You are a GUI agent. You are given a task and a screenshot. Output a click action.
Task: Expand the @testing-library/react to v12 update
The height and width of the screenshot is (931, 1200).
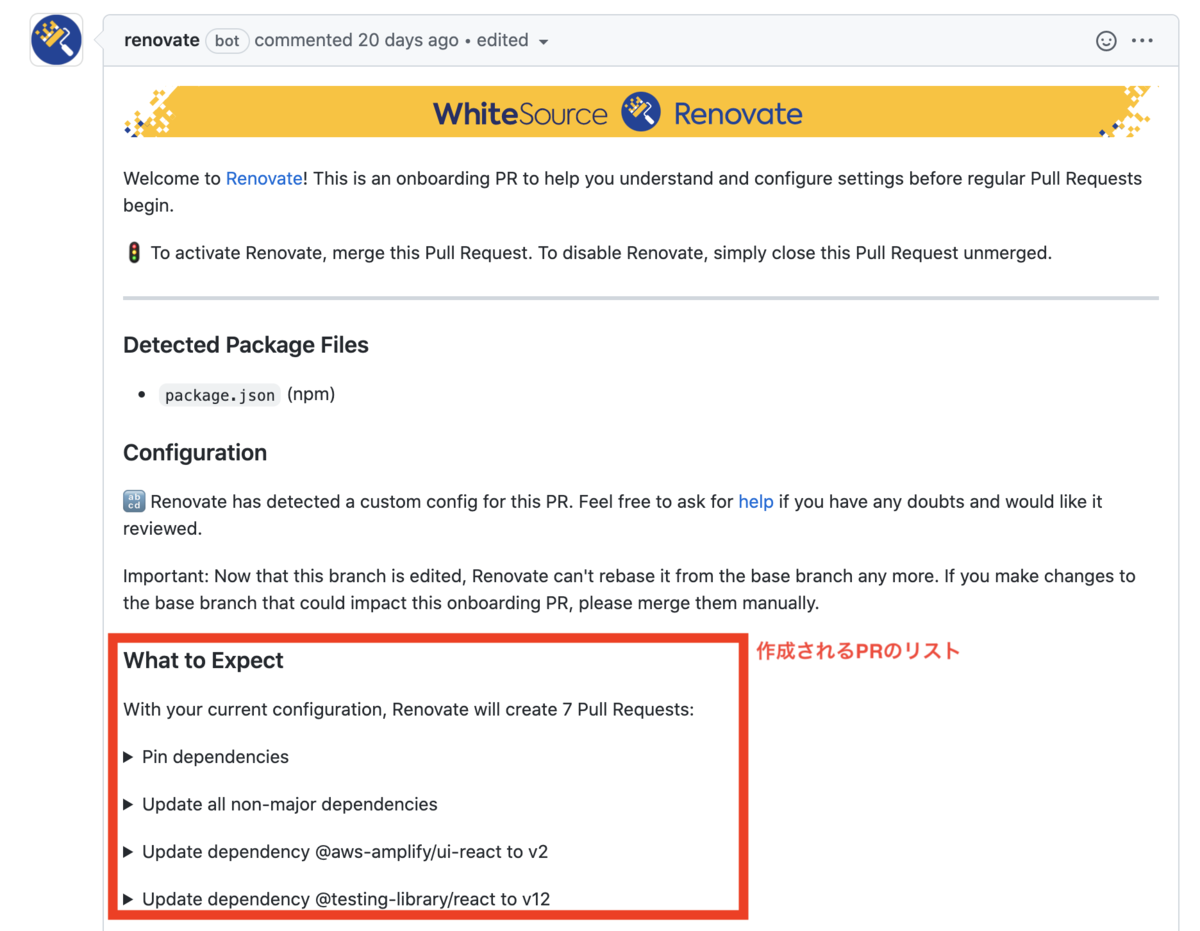336,899
